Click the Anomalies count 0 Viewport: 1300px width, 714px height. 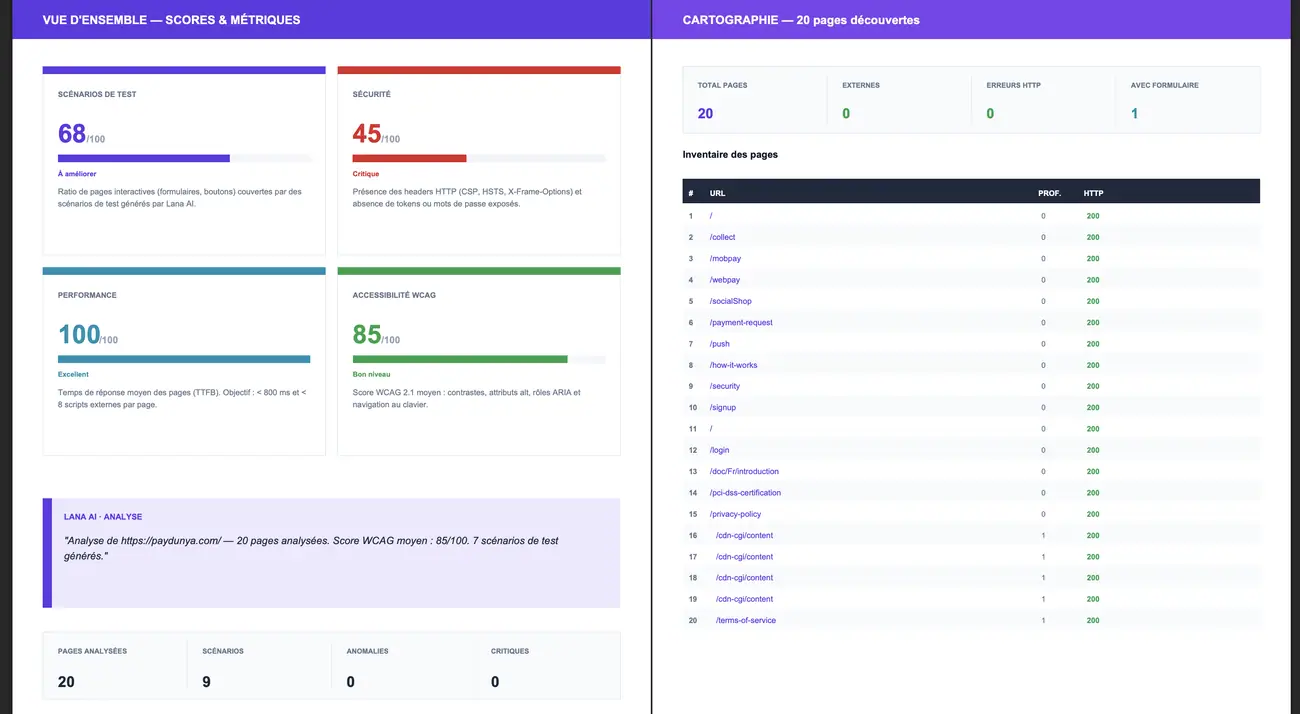pos(351,682)
